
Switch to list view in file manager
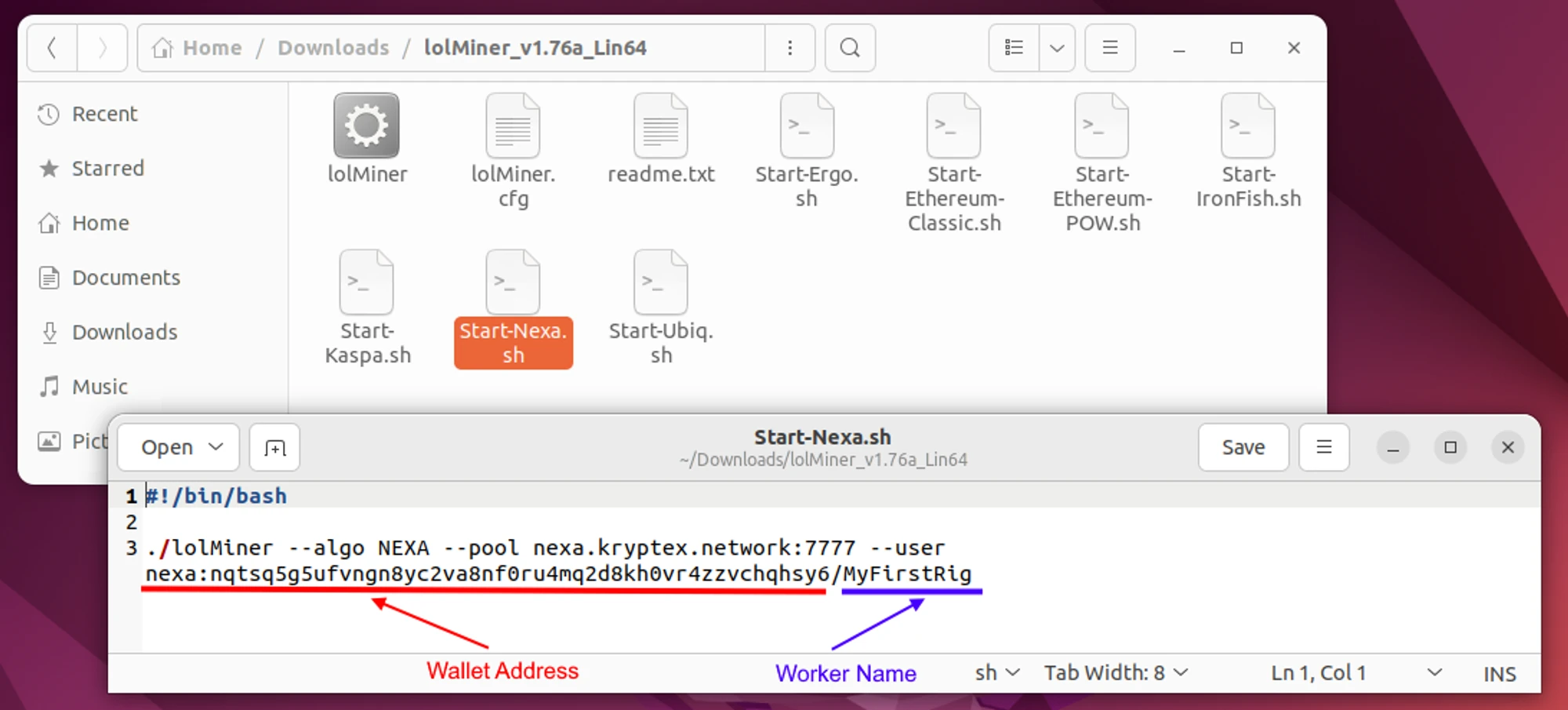click(1014, 48)
